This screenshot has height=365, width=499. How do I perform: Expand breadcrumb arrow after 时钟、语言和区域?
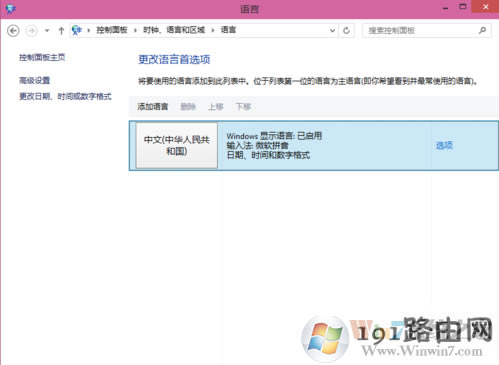(213, 30)
